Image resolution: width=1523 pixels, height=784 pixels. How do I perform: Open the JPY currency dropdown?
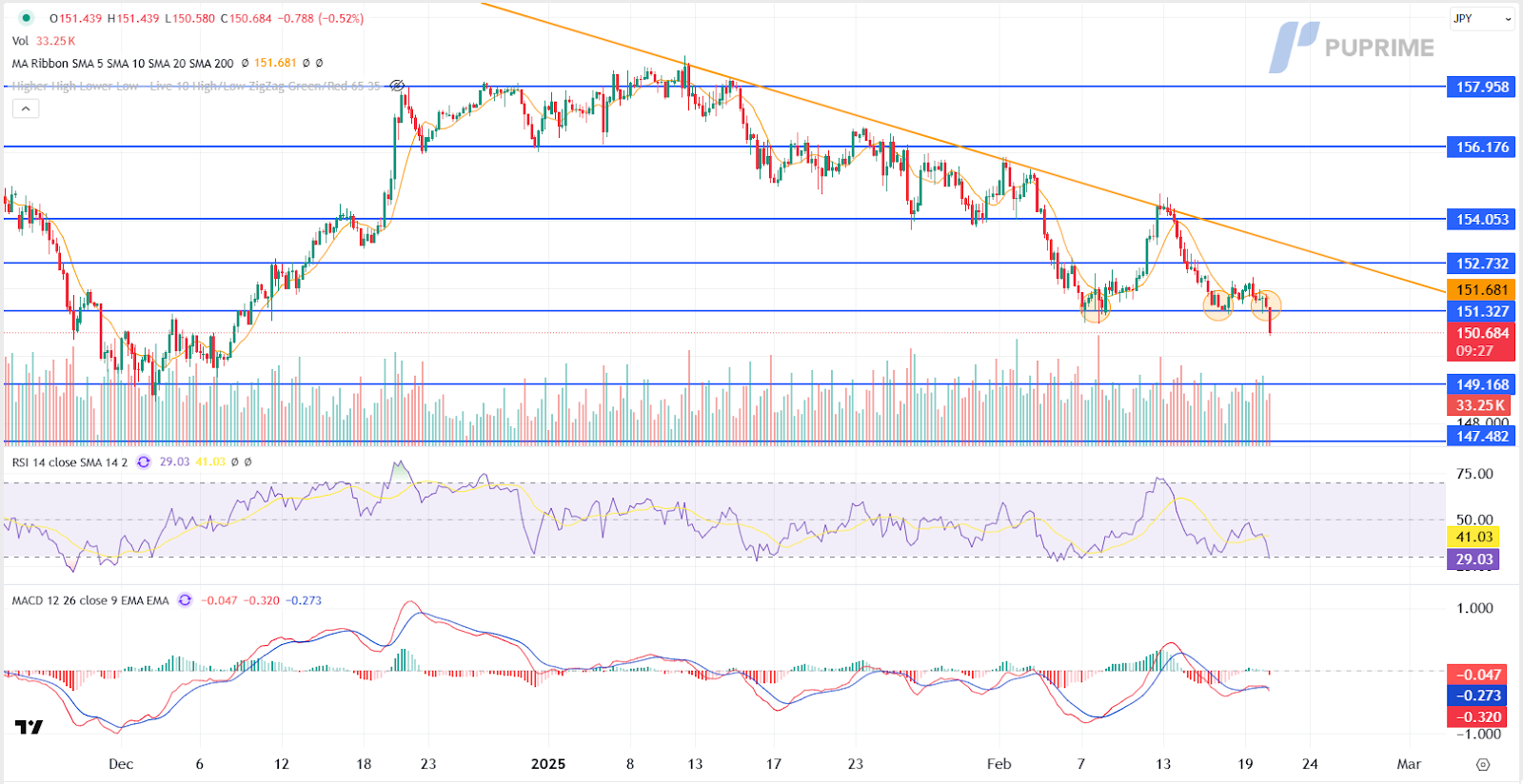click(x=1482, y=18)
